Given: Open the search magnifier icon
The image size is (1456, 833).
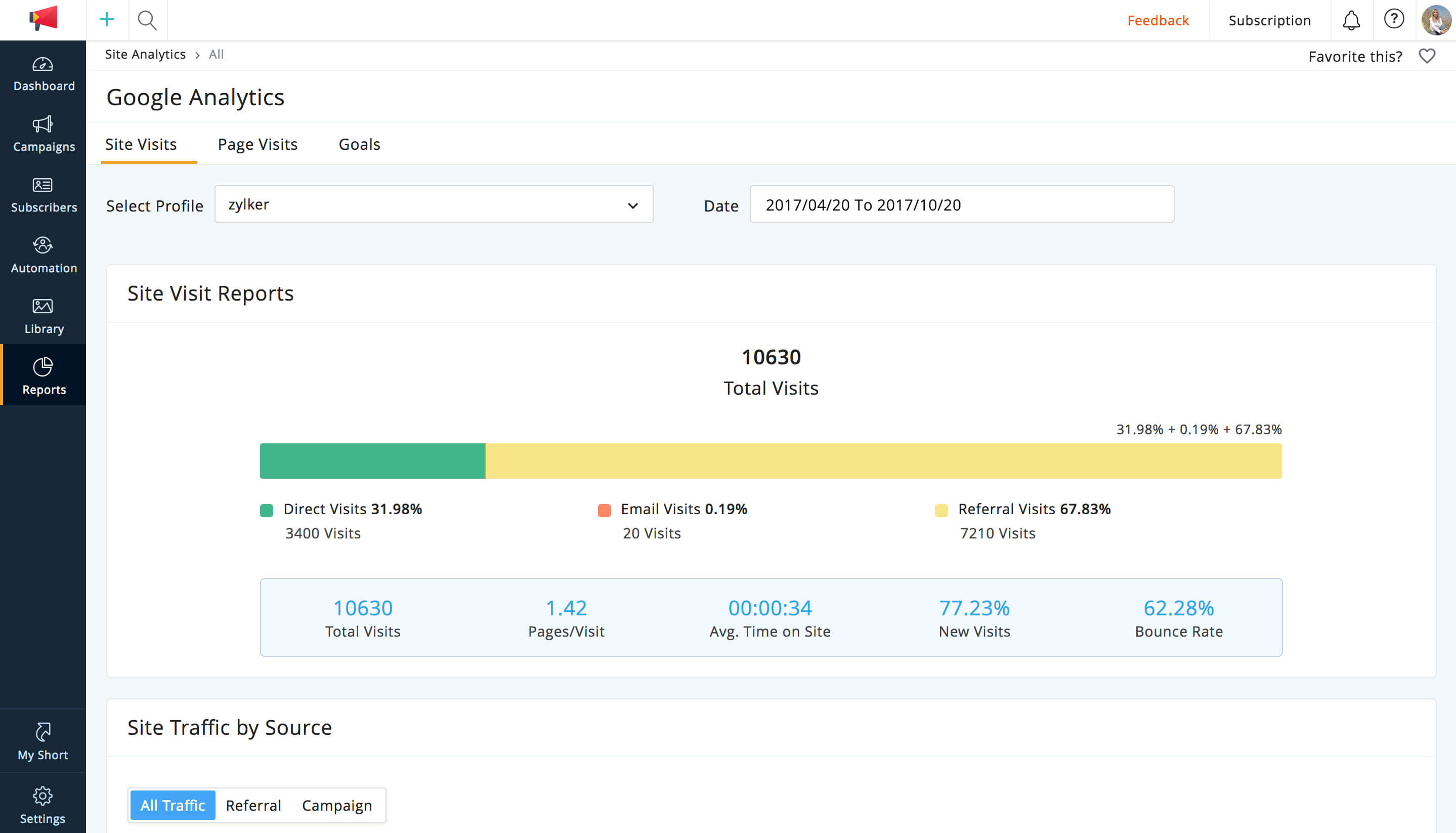Looking at the screenshot, I should [147, 21].
